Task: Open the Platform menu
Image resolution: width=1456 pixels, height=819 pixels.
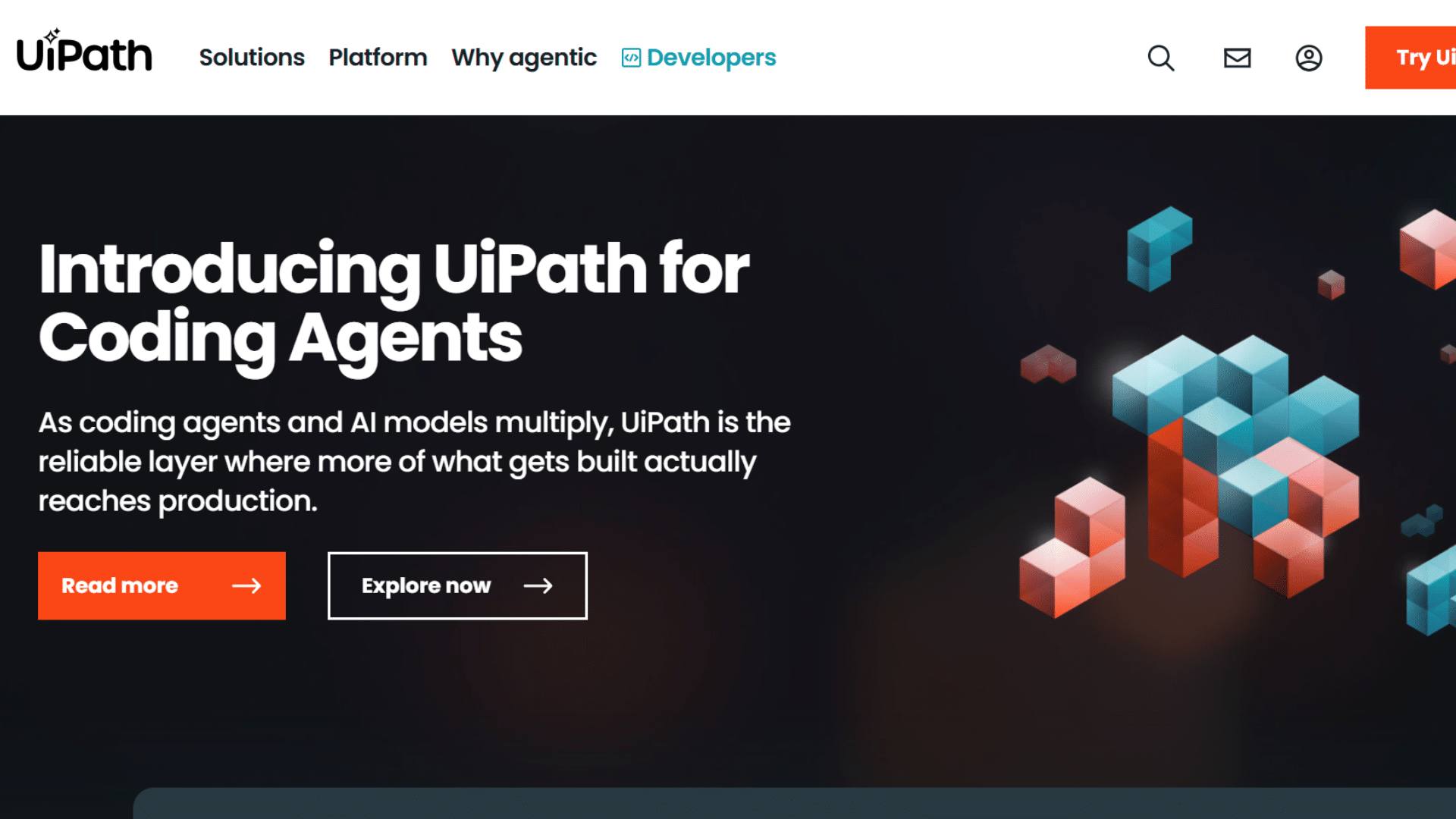Action: click(x=378, y=58)
